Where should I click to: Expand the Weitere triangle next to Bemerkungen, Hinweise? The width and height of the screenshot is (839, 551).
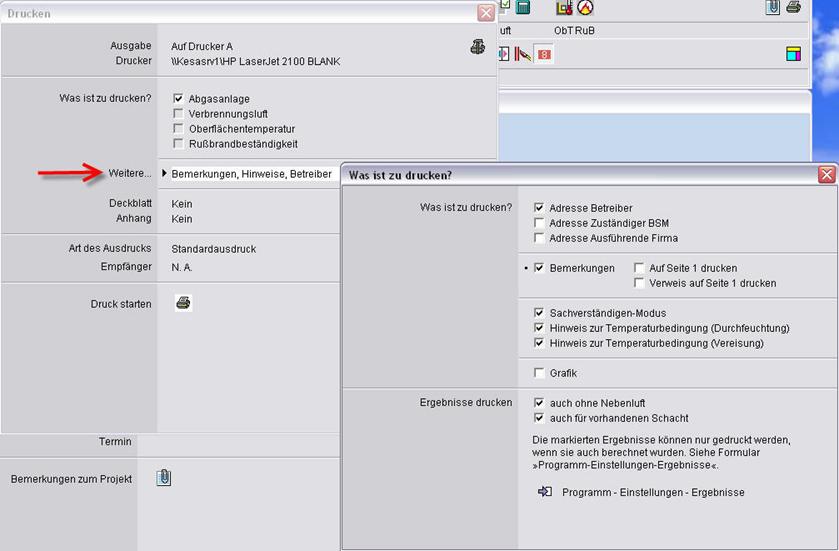tap(164, 173)
